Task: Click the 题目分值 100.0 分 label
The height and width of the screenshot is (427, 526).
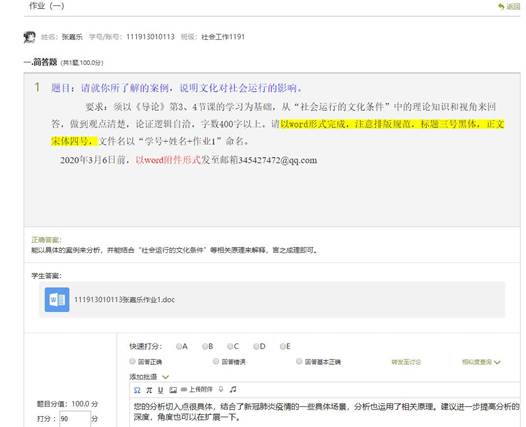Action: 67,404
